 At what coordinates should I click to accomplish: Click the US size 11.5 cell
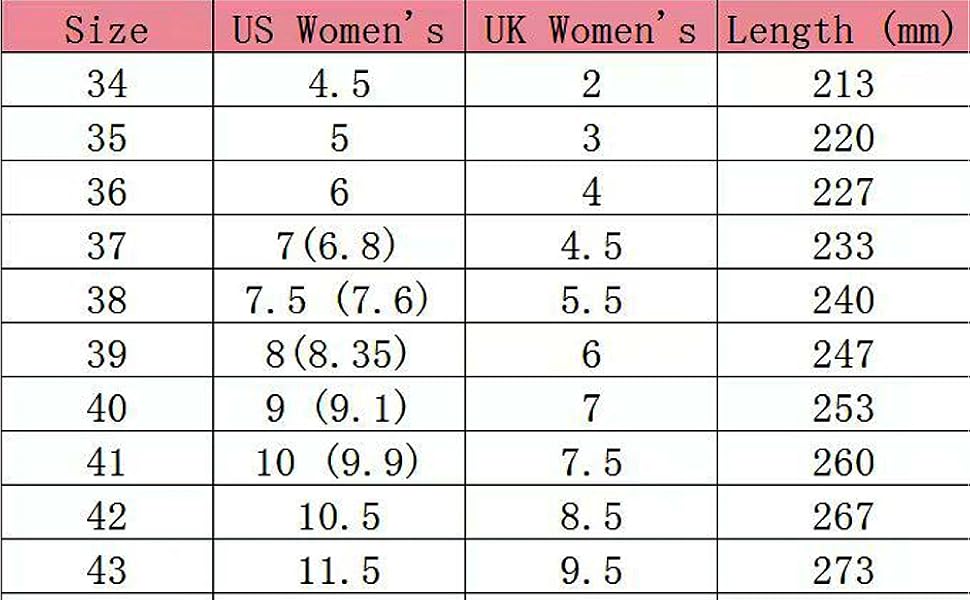(x=339, y=566)
